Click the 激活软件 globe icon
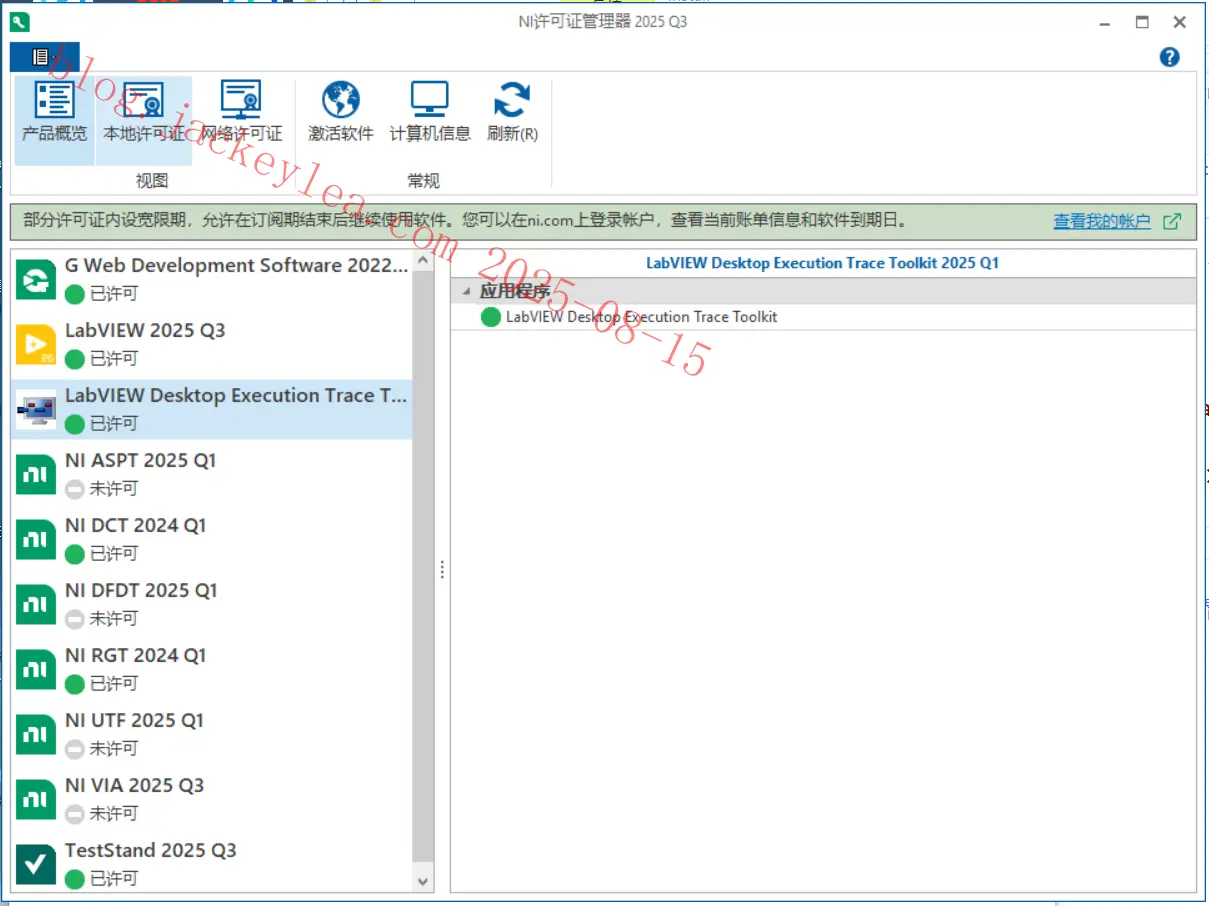Image resolution: width=1209 pixels, height=906 pixels. tap(341, 100)
